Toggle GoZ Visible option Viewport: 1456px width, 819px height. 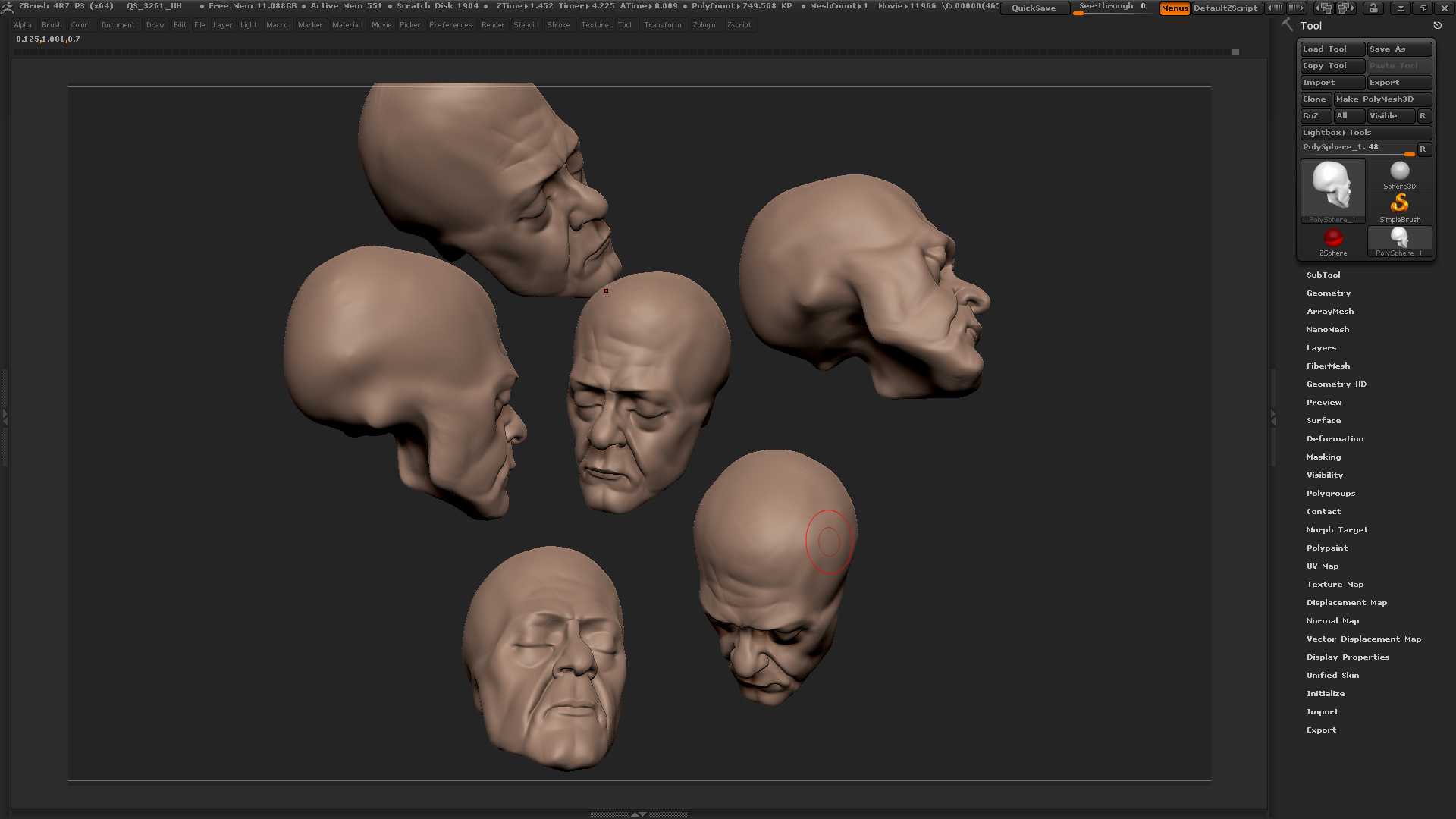[1390, 116]
